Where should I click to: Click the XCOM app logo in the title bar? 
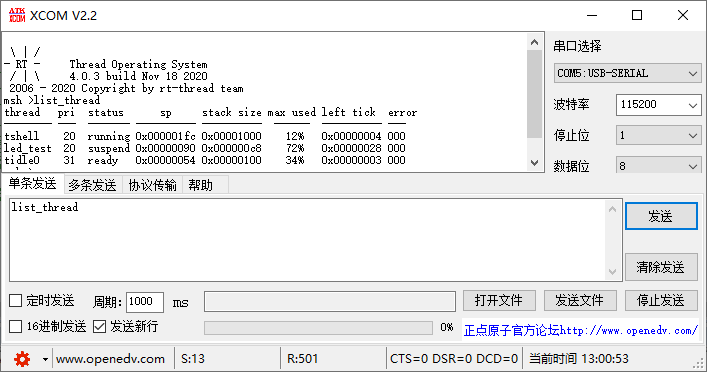coord(17,15)
